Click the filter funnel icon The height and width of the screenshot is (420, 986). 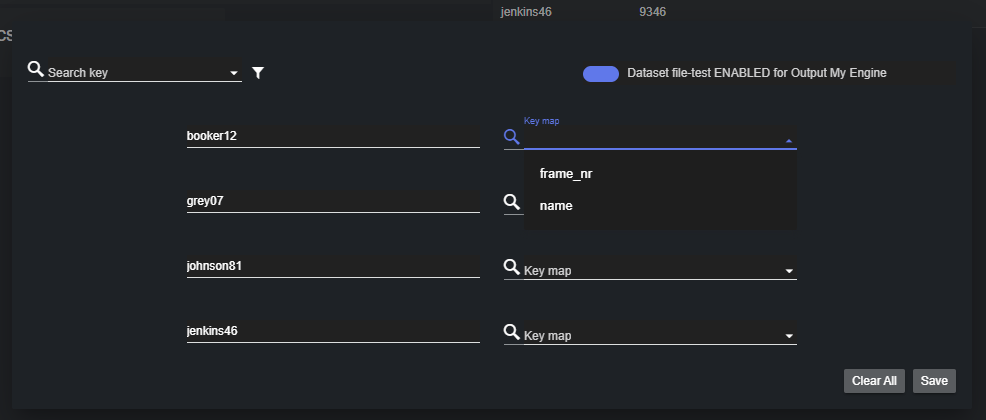click(x=258, y=73)
